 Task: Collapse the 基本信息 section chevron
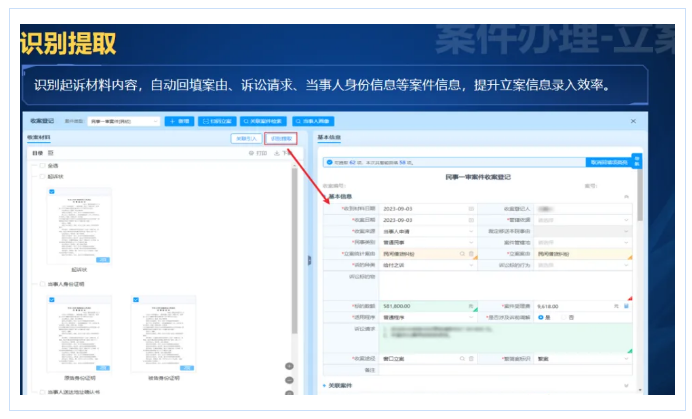[627, 197]
